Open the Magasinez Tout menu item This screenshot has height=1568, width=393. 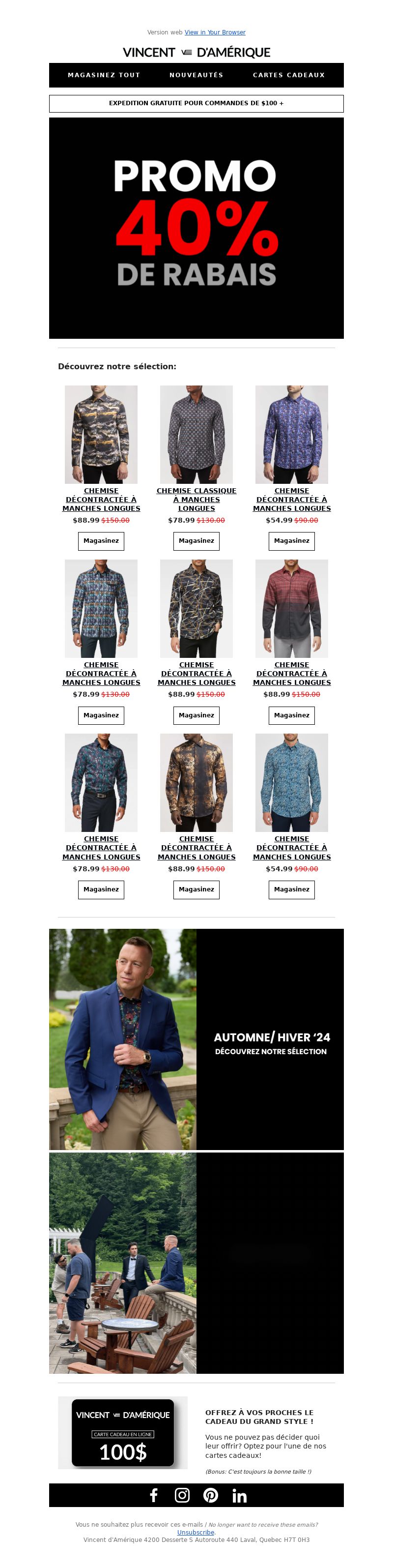[x=104, y=75]
